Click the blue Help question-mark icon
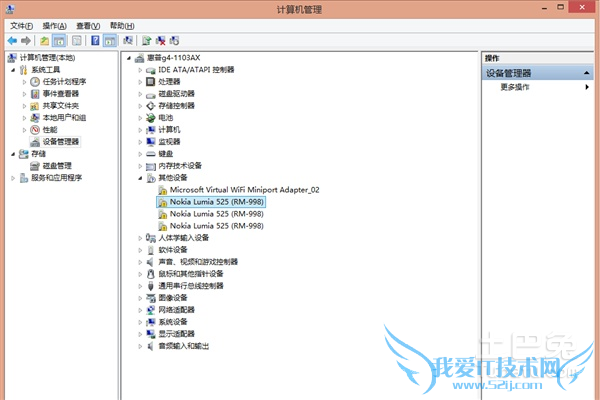The height and width of the screenshot is (400, 600). pos(95,41)
